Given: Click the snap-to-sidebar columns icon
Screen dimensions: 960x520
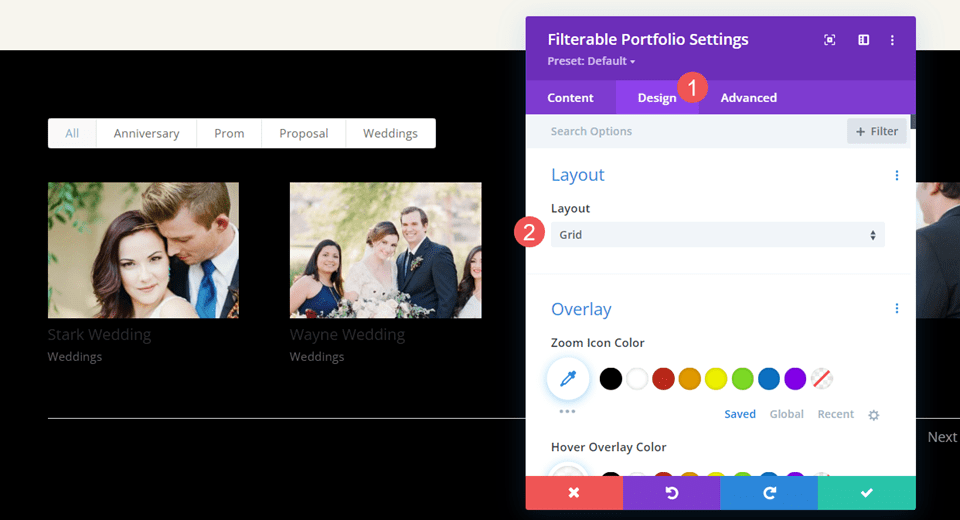Looking at the screenshot, I should [863, 40].
